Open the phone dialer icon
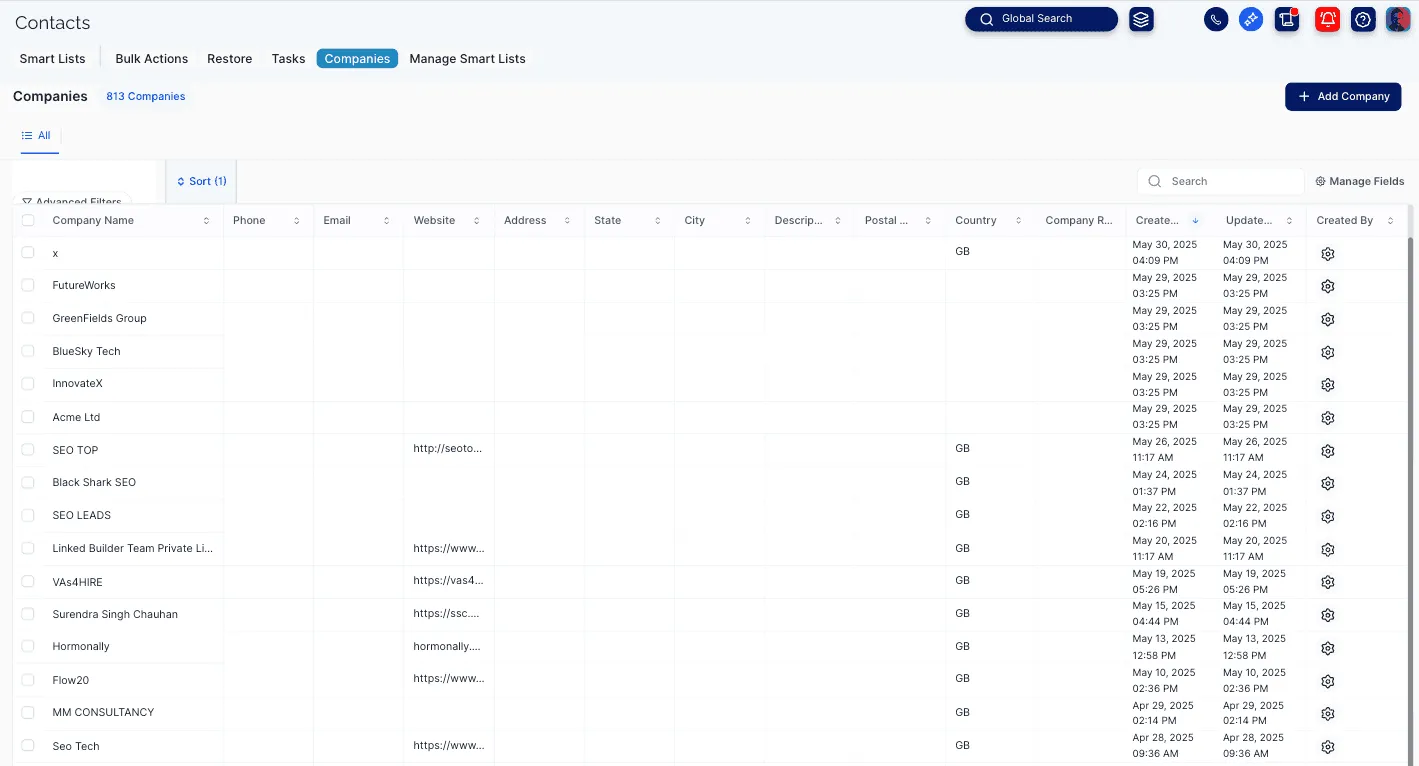 [1215, 19]
